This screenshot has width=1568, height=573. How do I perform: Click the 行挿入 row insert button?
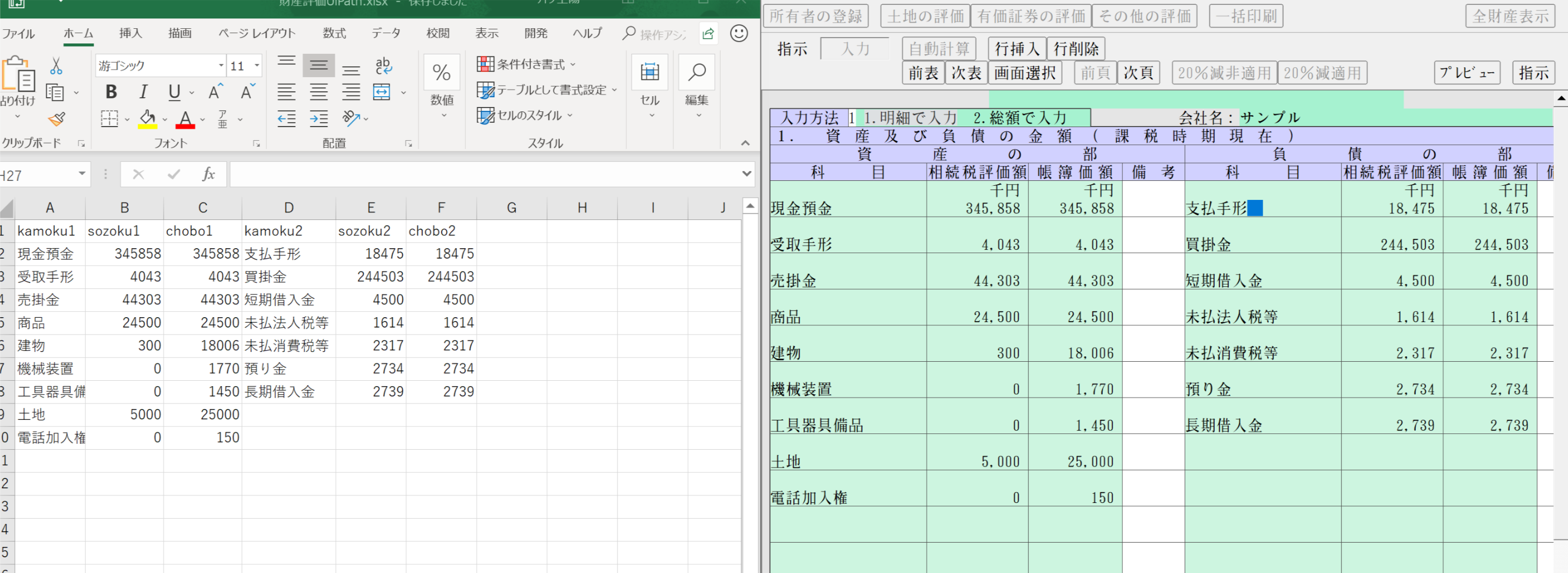tap(1017, 49)
